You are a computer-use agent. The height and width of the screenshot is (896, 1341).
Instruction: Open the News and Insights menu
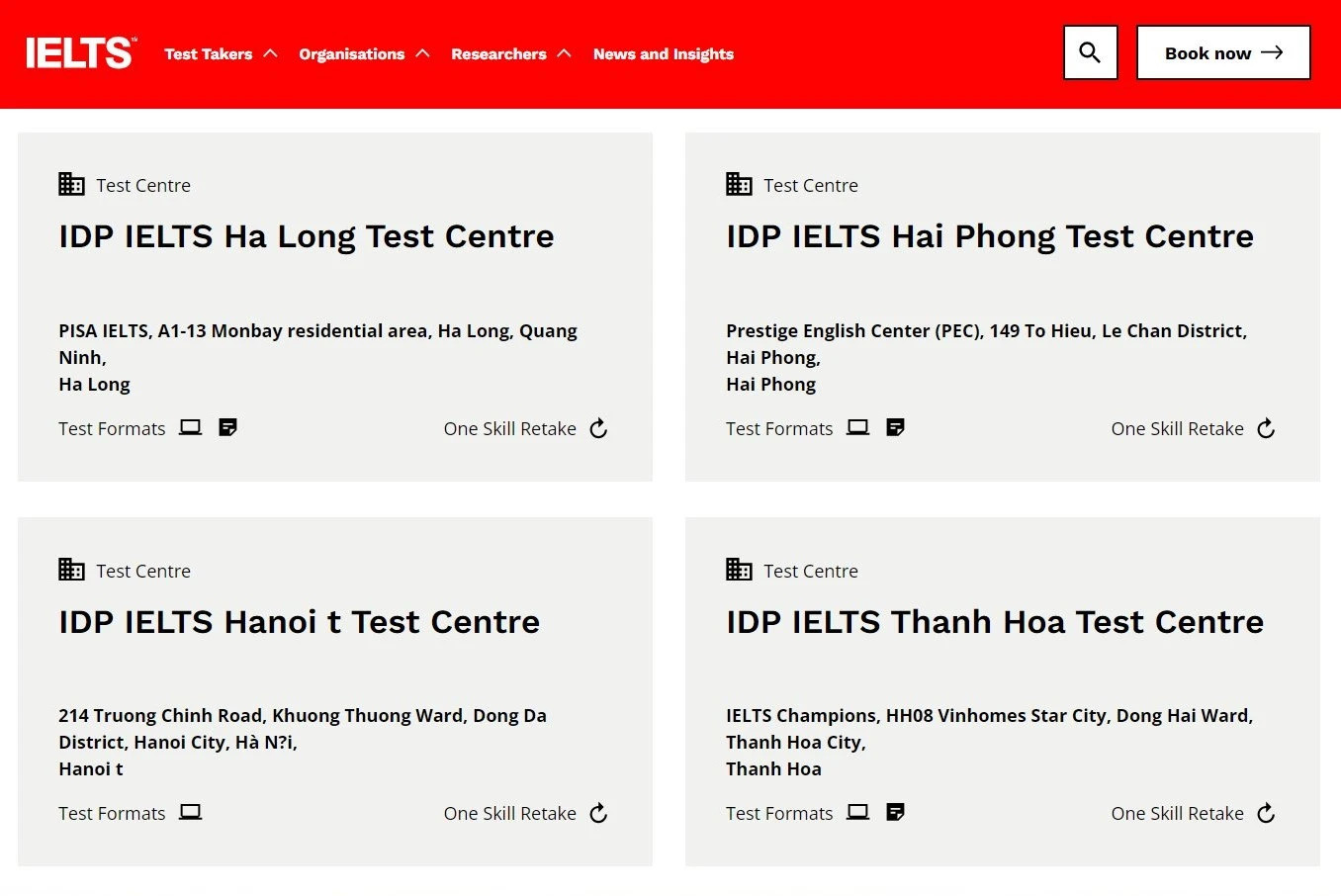(x=663, y=54)
